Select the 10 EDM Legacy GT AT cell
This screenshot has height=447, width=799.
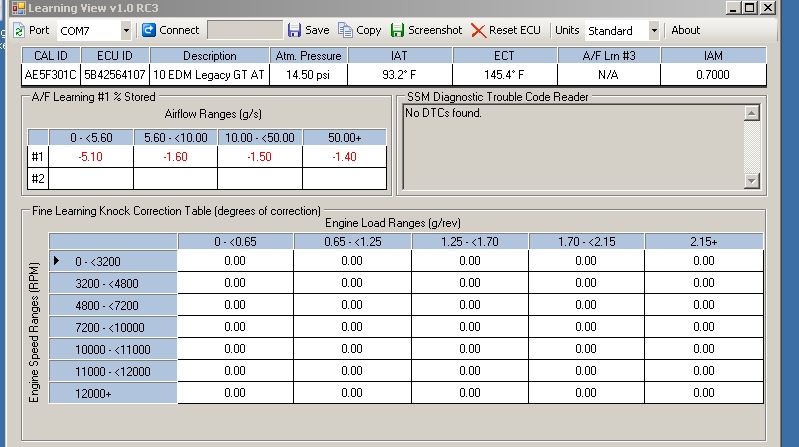[209, 75]
